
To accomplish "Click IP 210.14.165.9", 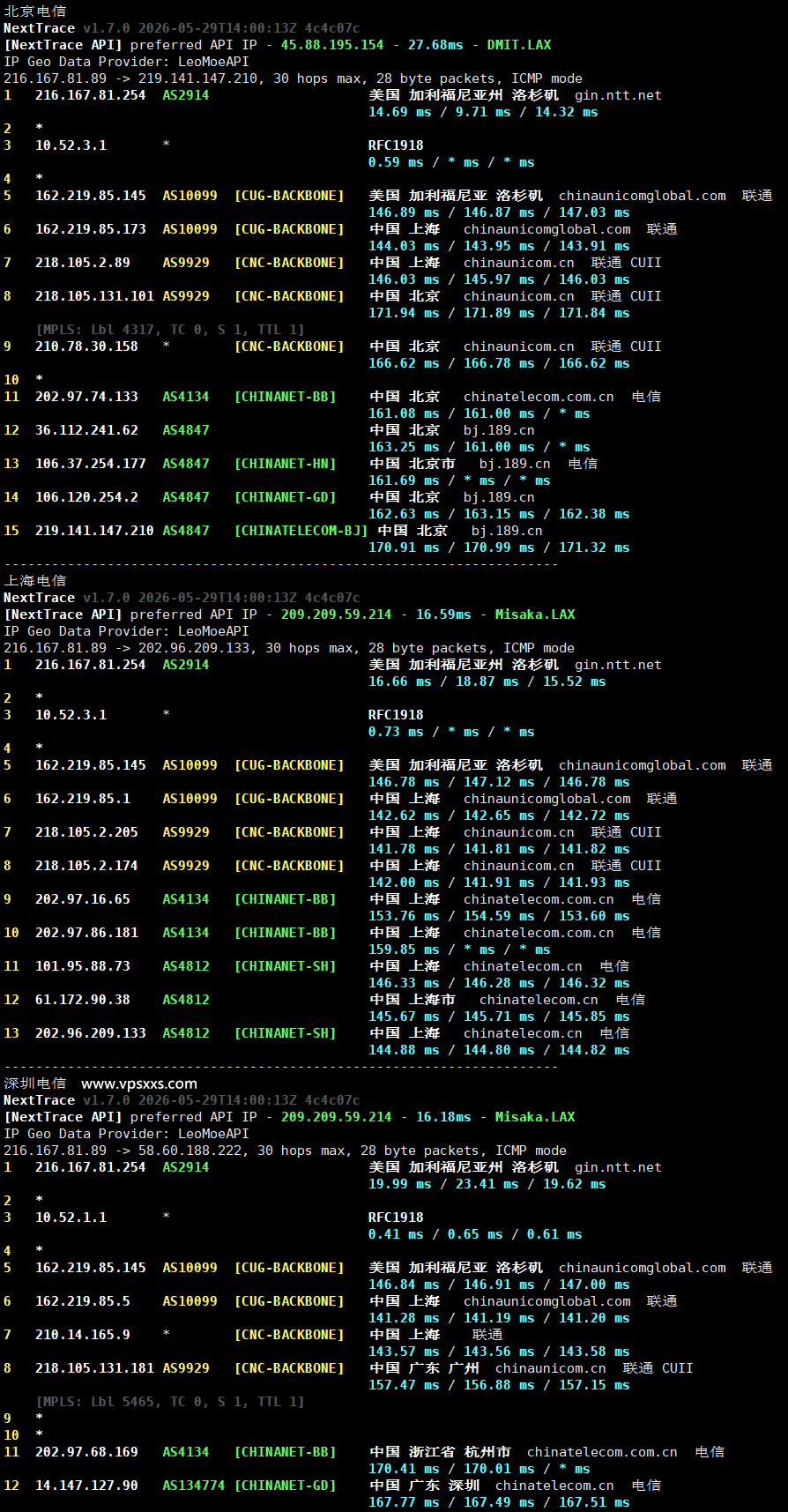I will click(x=83, y=1335).
